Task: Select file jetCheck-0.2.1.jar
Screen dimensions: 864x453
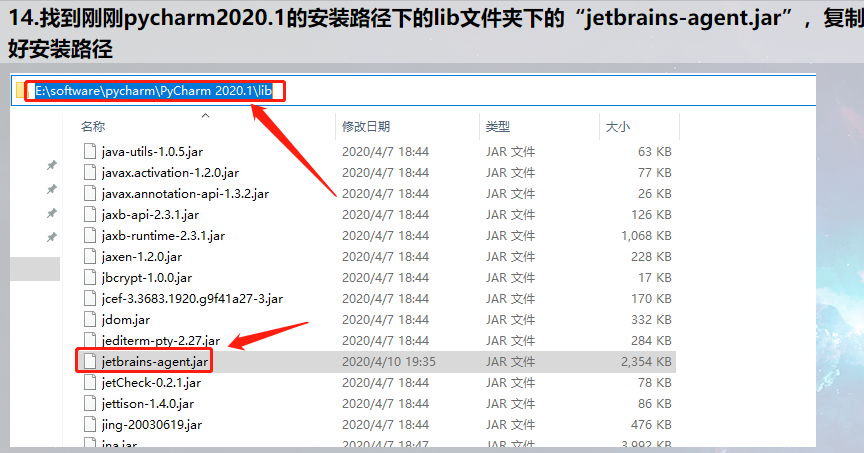Action: coord(151,382)
